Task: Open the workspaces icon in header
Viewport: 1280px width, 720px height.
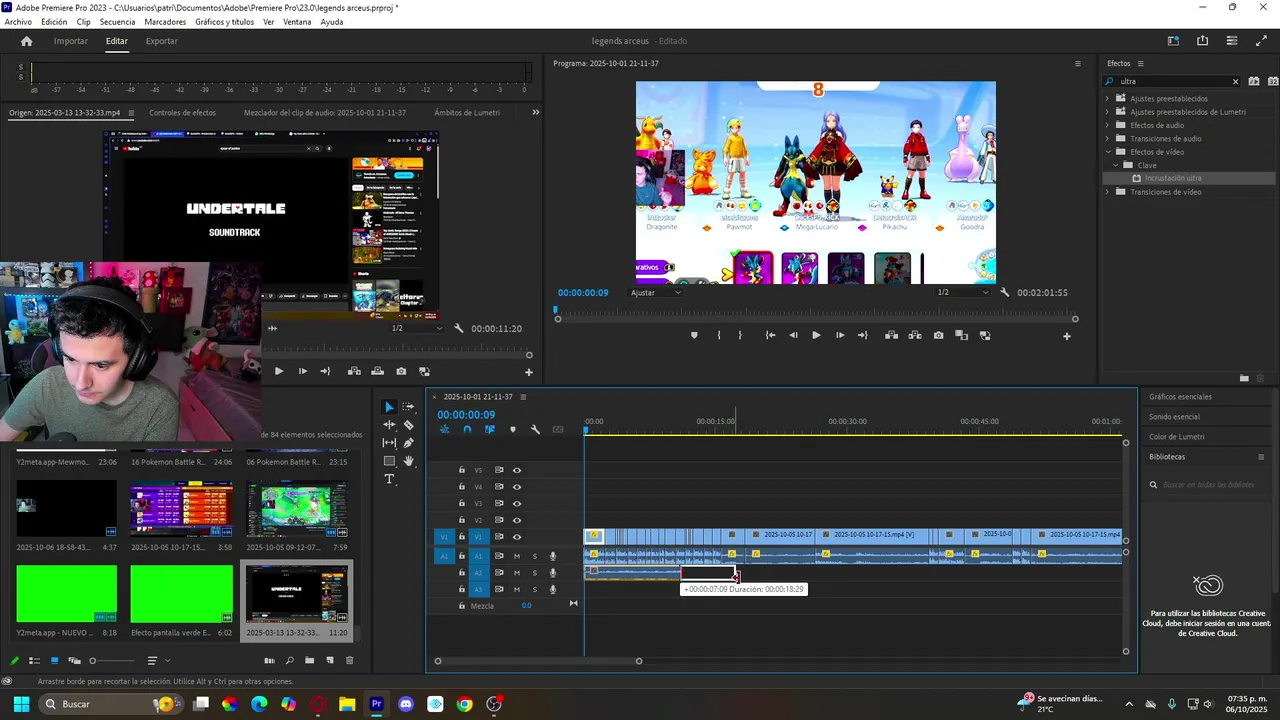Action: 1173,41
